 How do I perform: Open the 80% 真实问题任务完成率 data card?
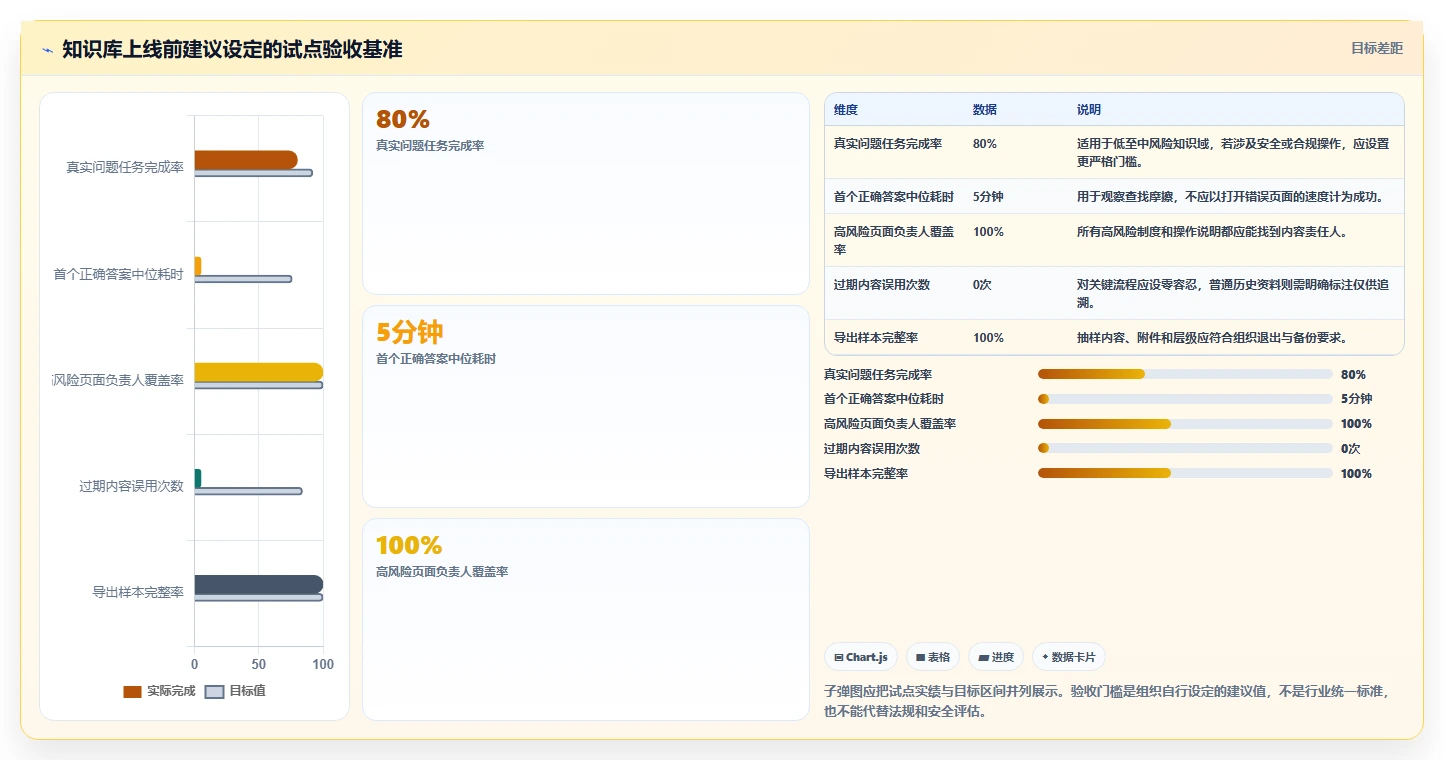pos(585,193)
